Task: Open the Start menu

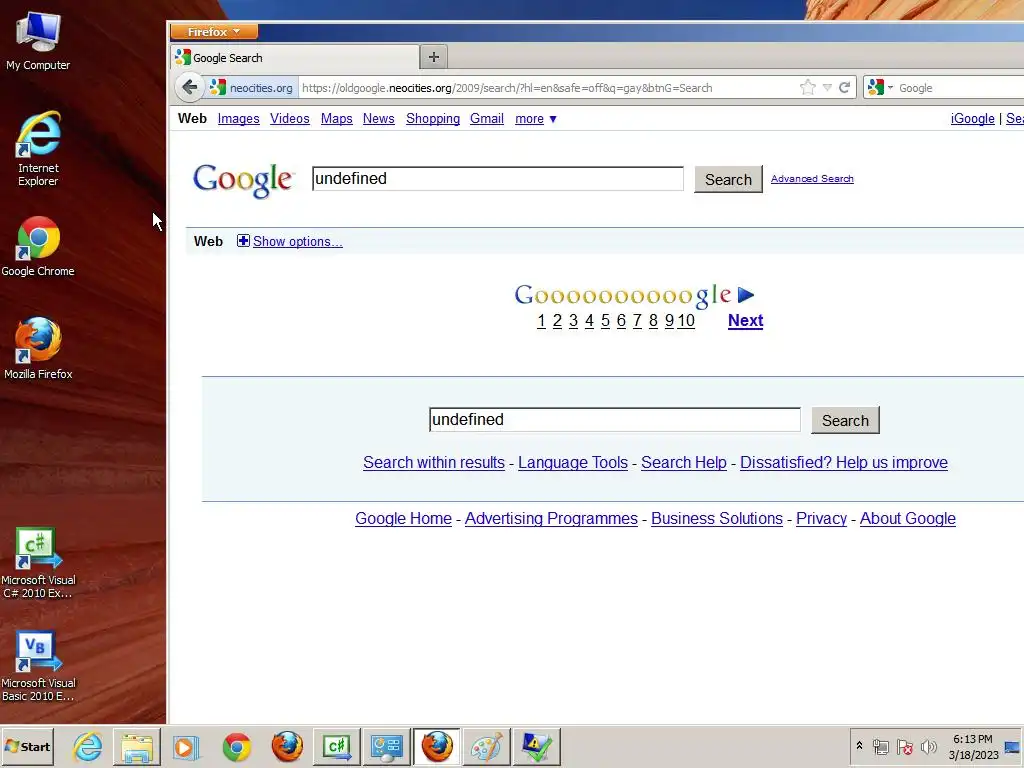Action: point(27,746)
